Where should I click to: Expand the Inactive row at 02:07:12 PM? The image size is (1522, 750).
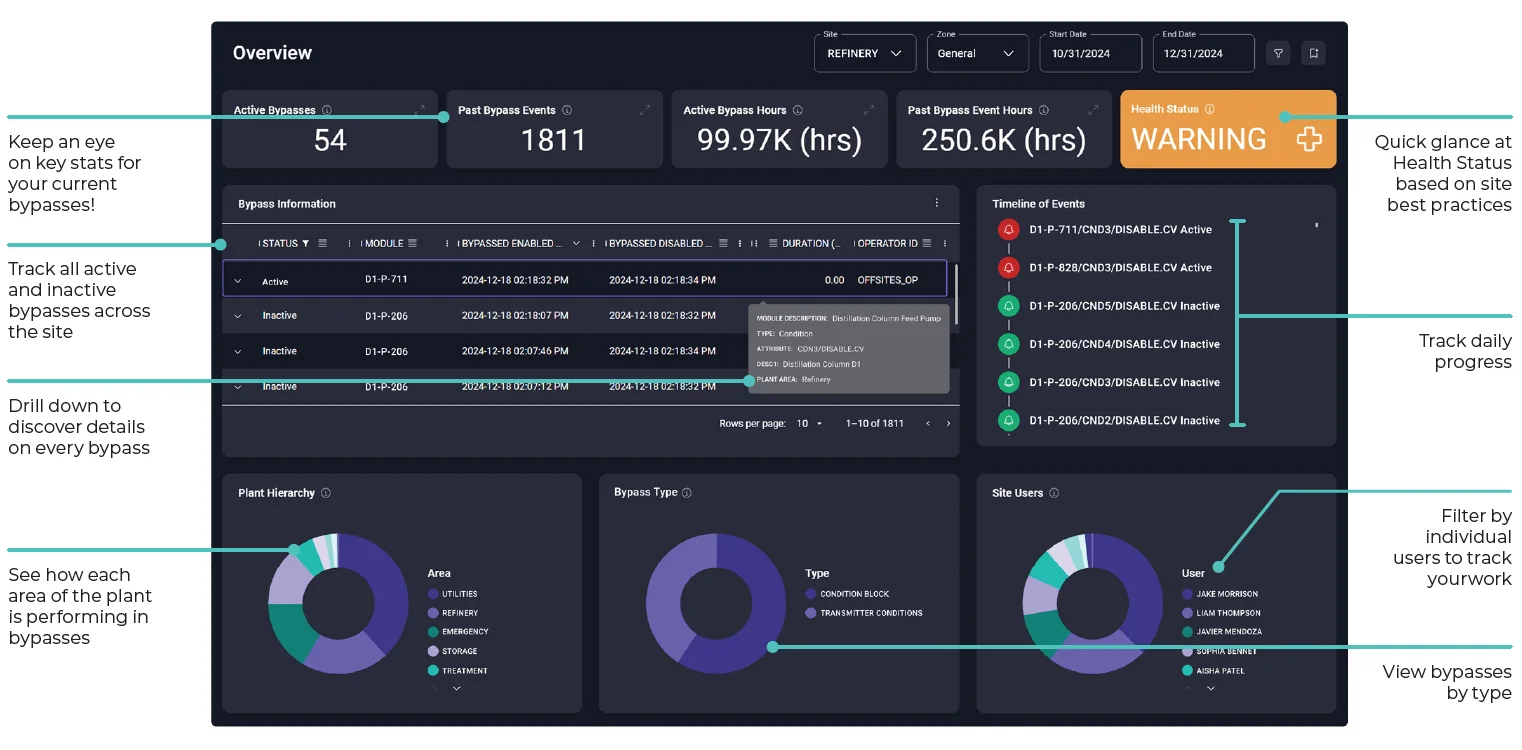coord(238,386)
